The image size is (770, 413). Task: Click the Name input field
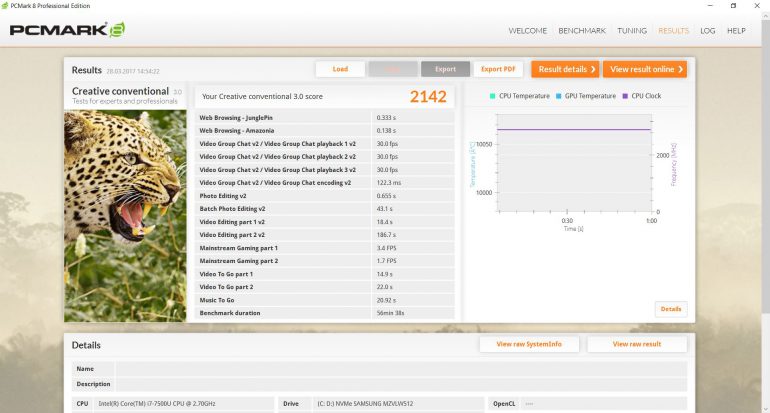pos(401,369)
